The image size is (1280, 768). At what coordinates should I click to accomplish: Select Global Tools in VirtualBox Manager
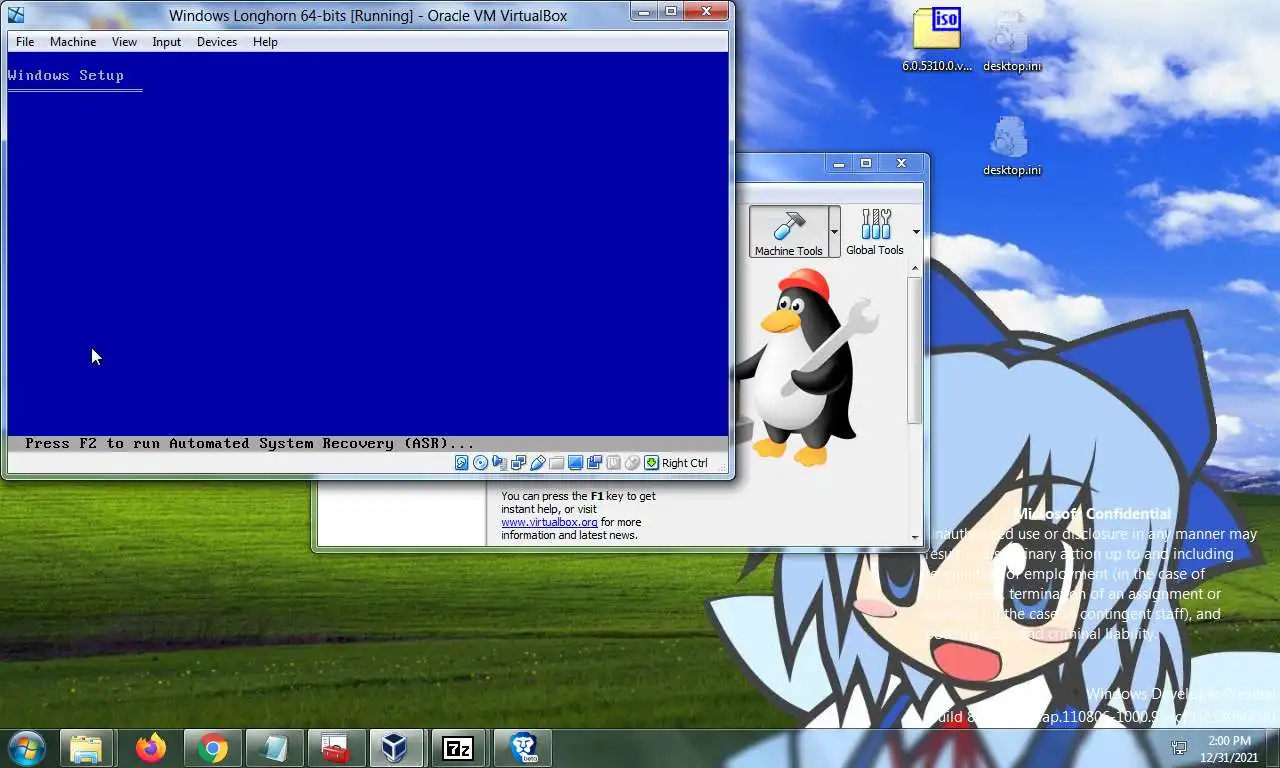pos(875,232)
